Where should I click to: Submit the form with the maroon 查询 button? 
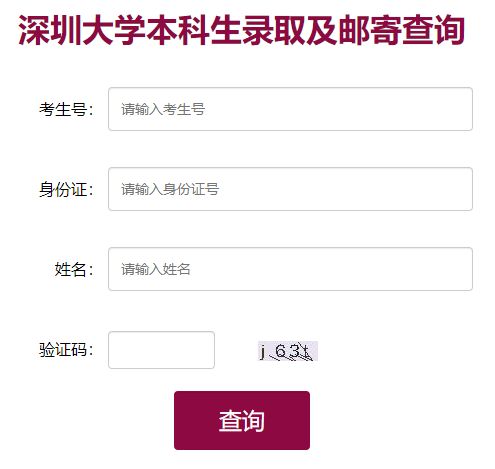pyautogui.click(x=242, y=420)
